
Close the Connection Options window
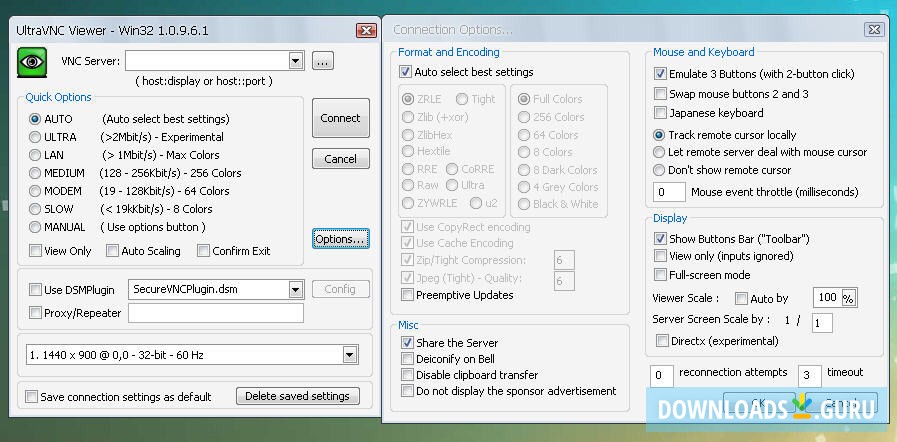click(x=873, y=30)
